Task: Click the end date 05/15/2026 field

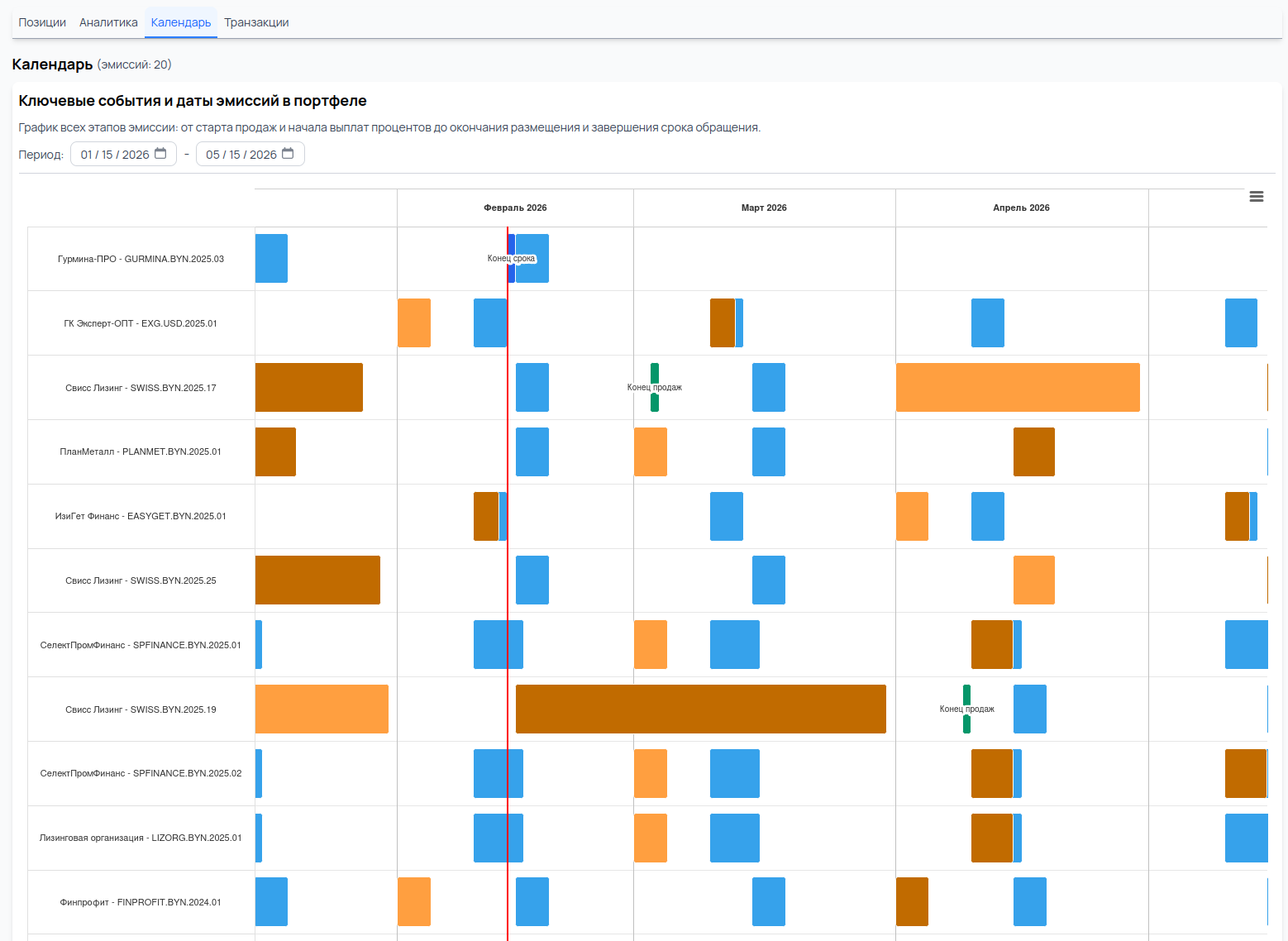Action: 241,155
